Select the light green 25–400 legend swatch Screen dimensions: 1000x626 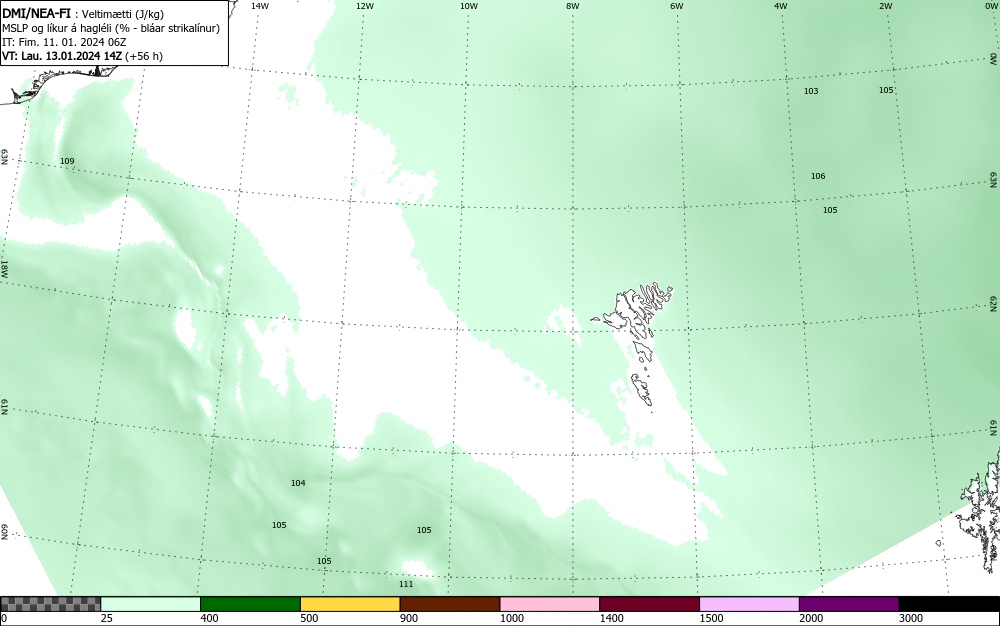[x=151, y=604]
